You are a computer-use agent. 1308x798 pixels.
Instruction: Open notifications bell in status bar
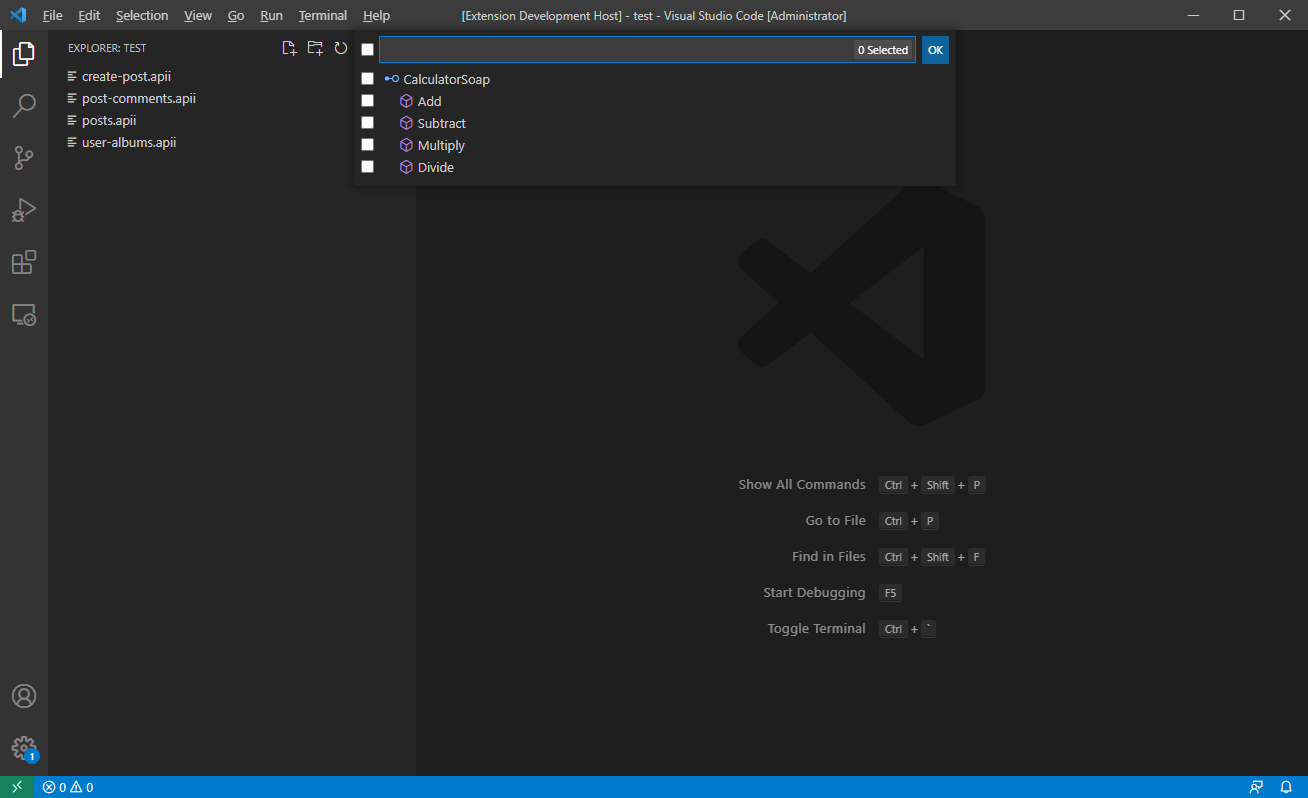pyautogui.click(x=1286, y=787)
